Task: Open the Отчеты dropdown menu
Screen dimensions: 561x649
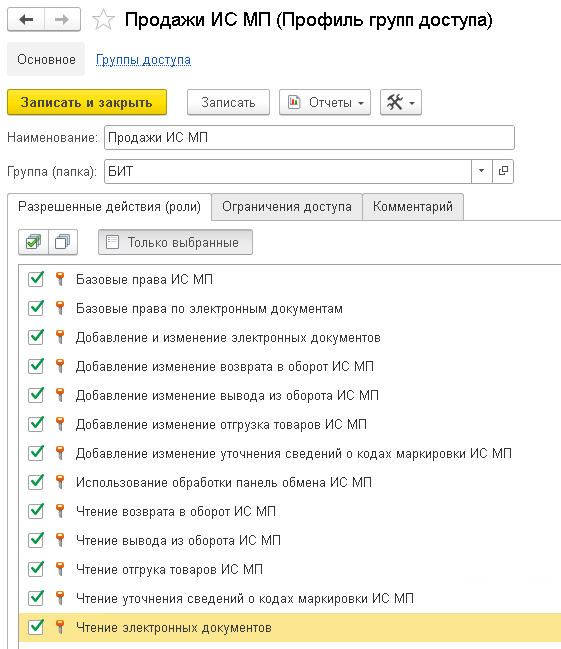Action: pyautogui.click(x=325, y=102)
